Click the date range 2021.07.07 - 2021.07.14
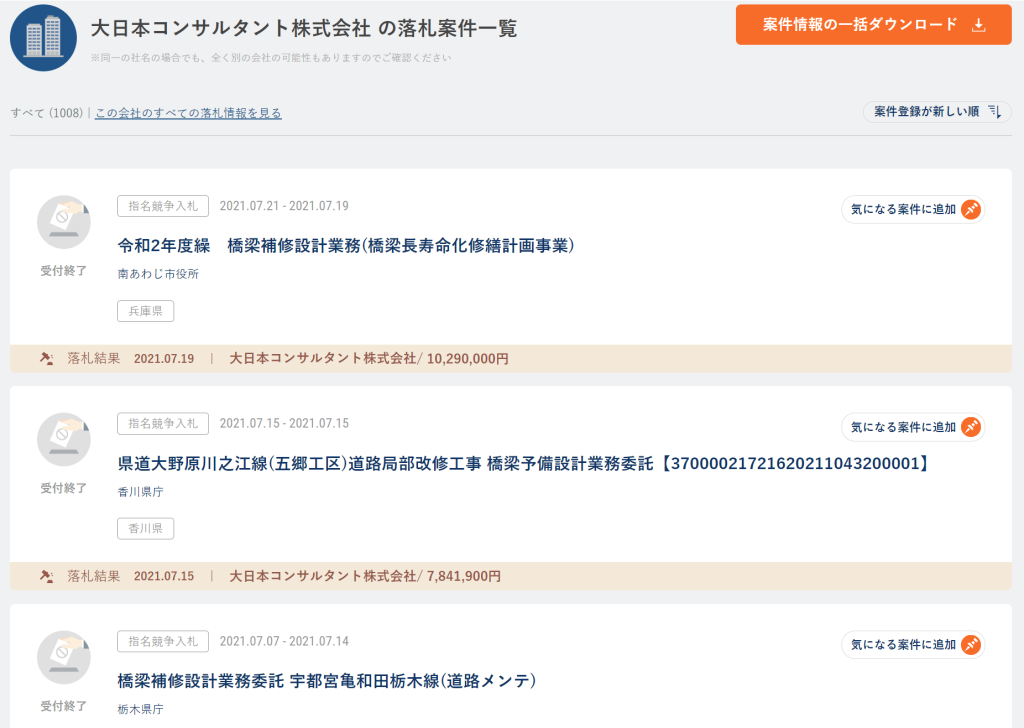 click(284, 641)
